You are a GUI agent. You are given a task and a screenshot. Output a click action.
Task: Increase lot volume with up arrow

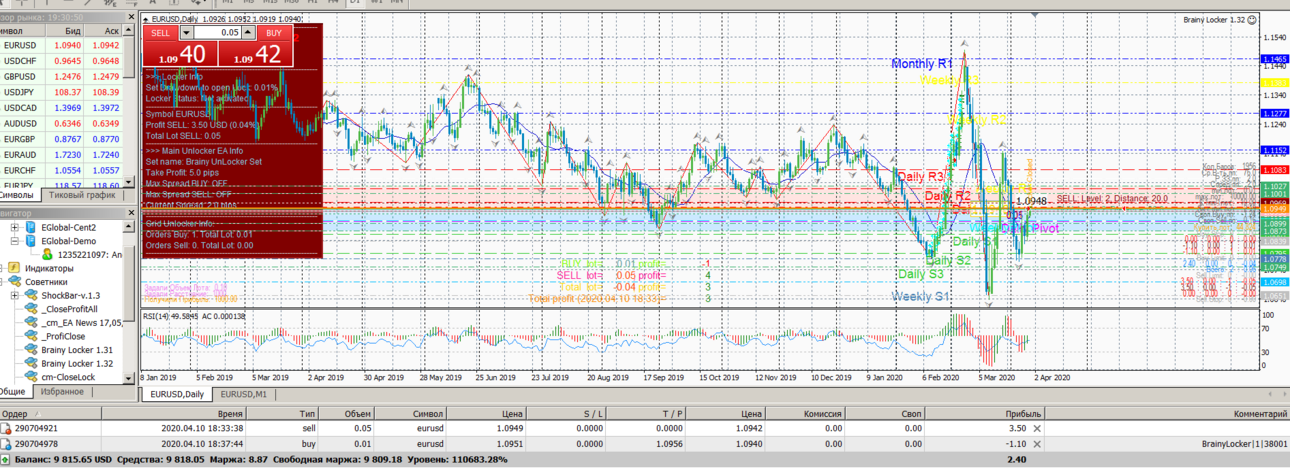(x=249, y=32)
